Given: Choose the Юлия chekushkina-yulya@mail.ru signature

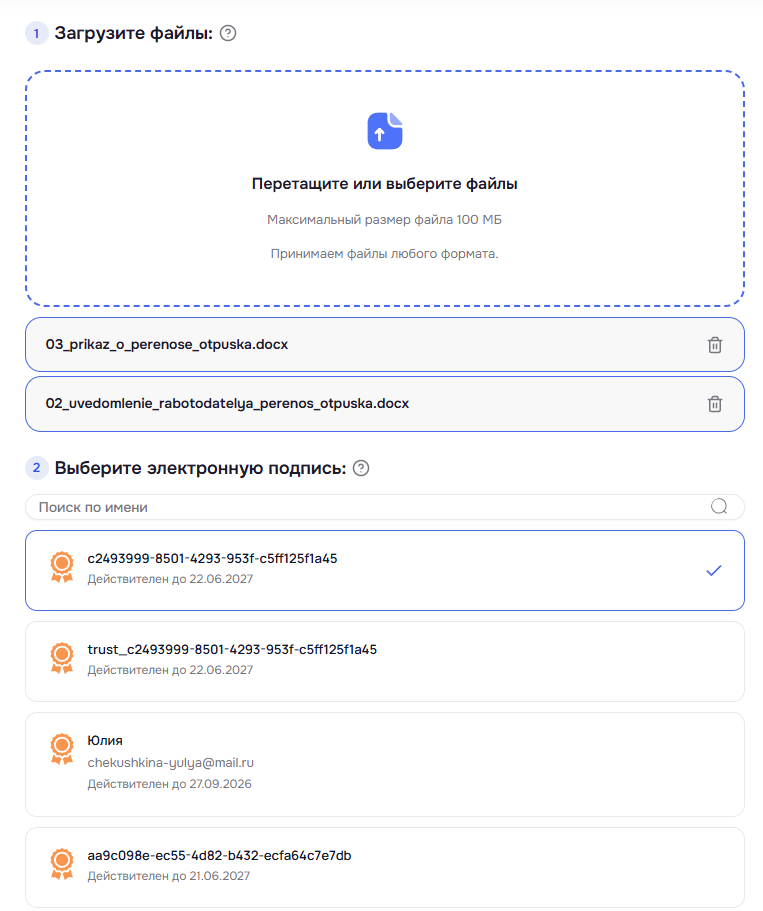Looking at the screenshot, I should [385, 764].
